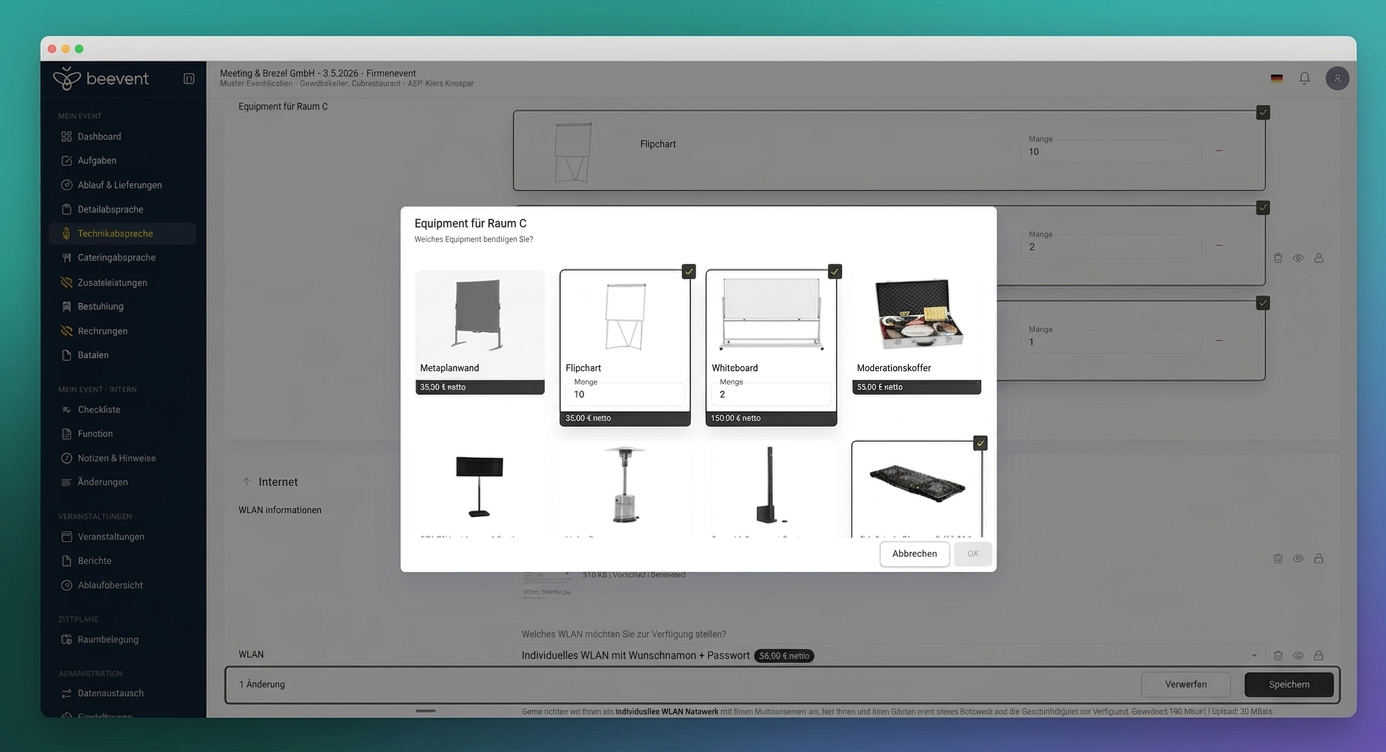Viewport: 1386px width, 752px height.
Task: Click the Speichern button
Action: click(x=1288, y=685)
